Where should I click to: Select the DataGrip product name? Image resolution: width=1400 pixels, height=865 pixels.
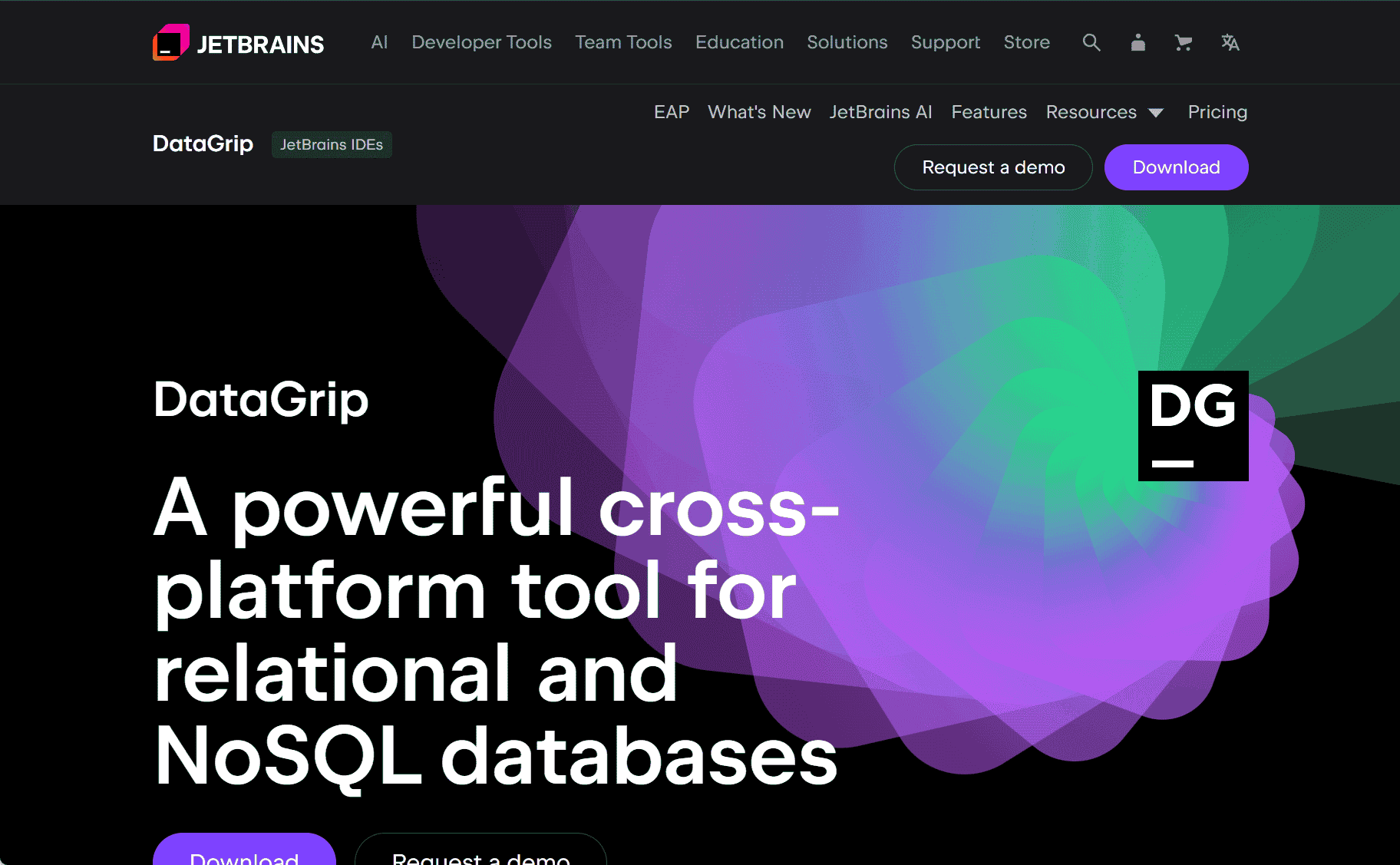point(203,144)
